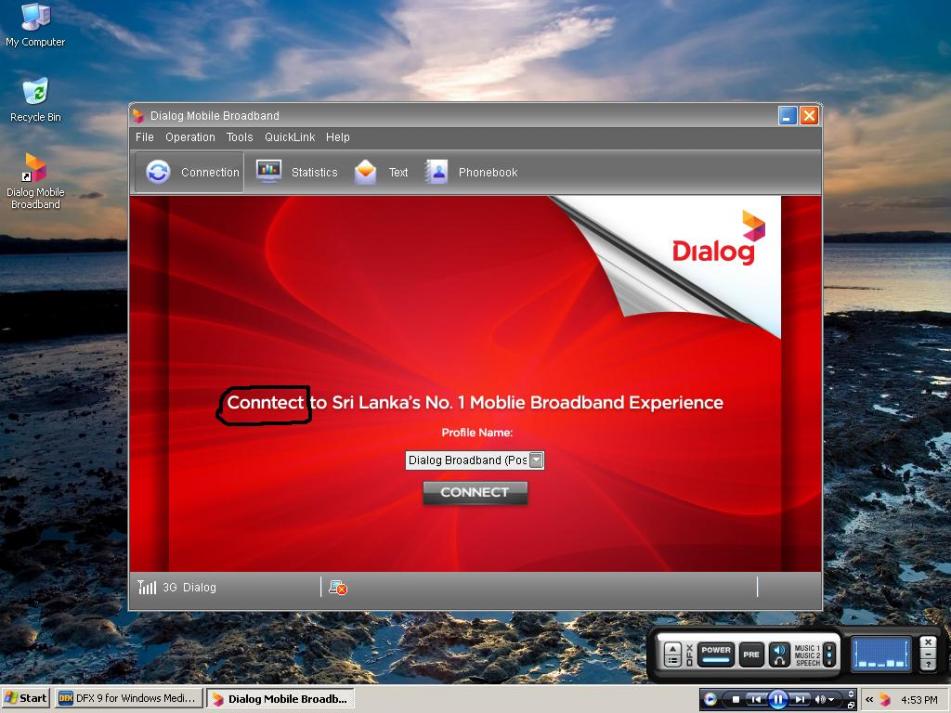
Task: Click the Phonebook contact icon
Action: click(437, 172)
